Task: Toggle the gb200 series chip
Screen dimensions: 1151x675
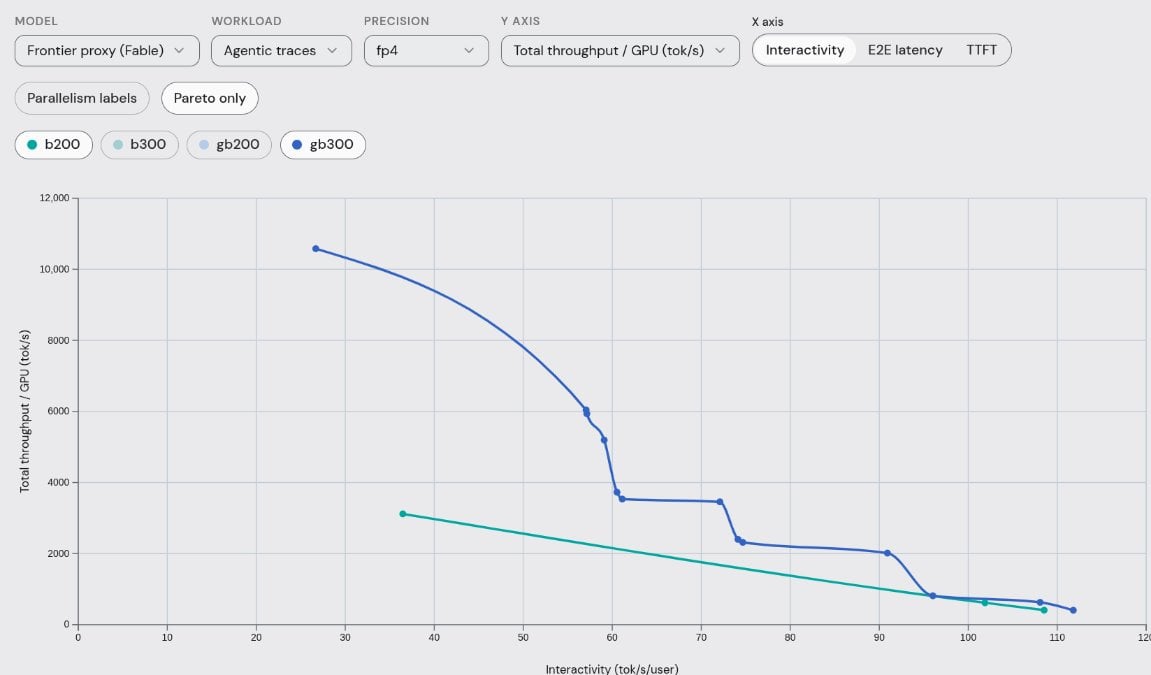Action: 229,145
